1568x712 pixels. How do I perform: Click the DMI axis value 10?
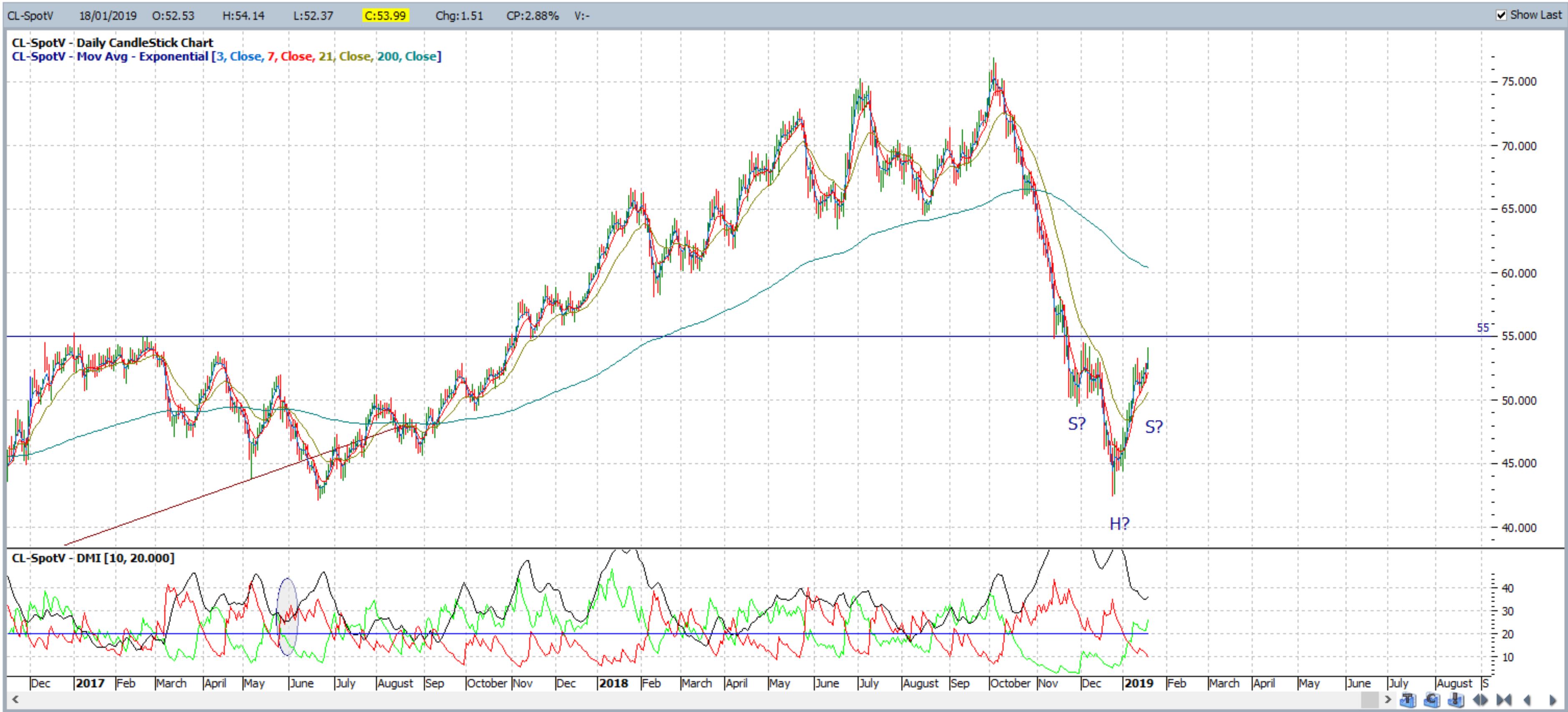1508,658
